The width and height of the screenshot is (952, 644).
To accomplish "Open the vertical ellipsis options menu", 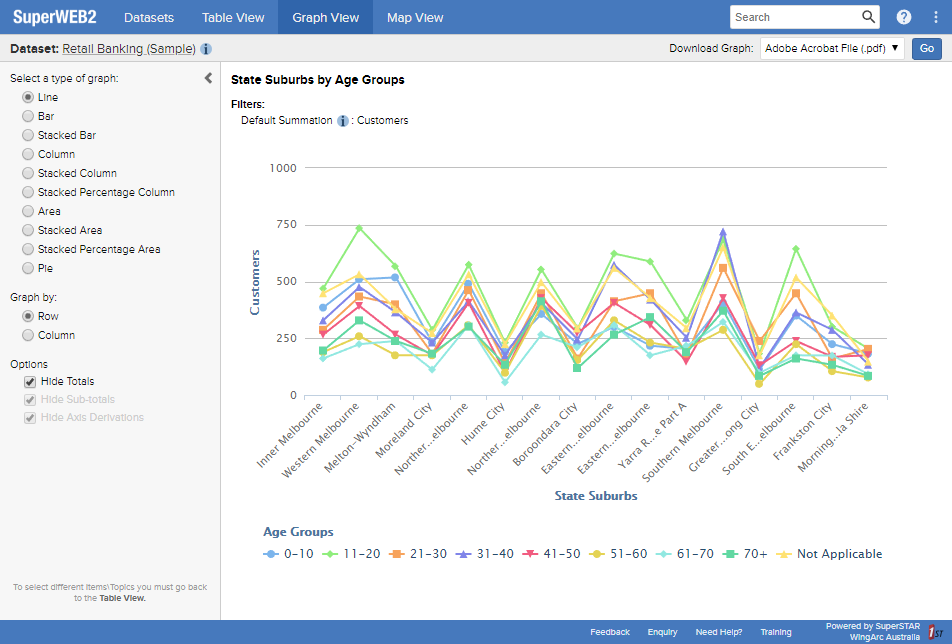I will point(935,17).
